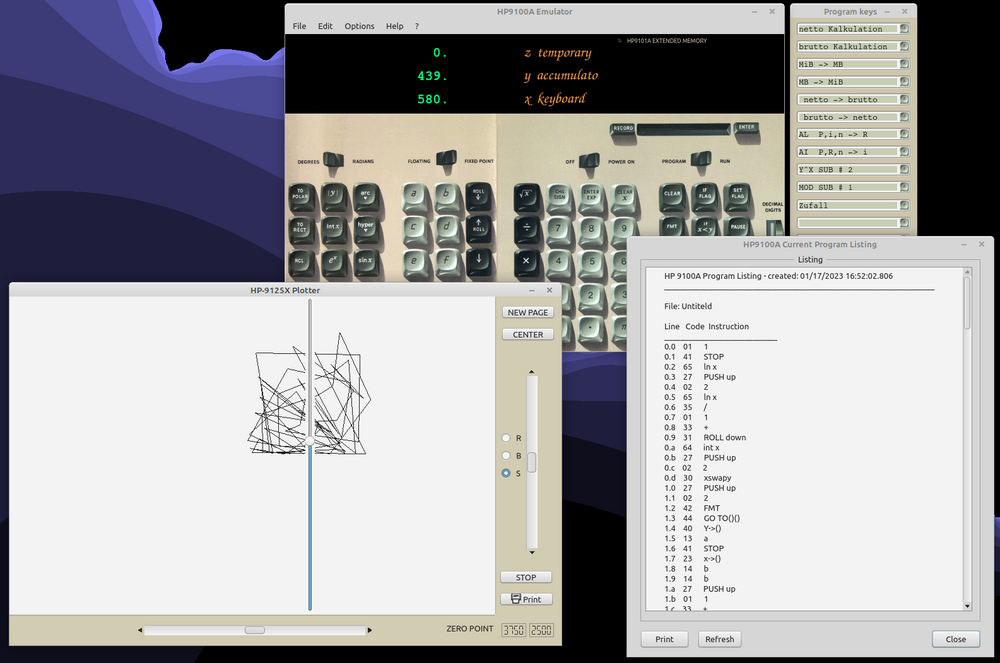Click the CHG SIGN key
The height and width of the screenshot is (663, 1000).
(x=560, y=198)
